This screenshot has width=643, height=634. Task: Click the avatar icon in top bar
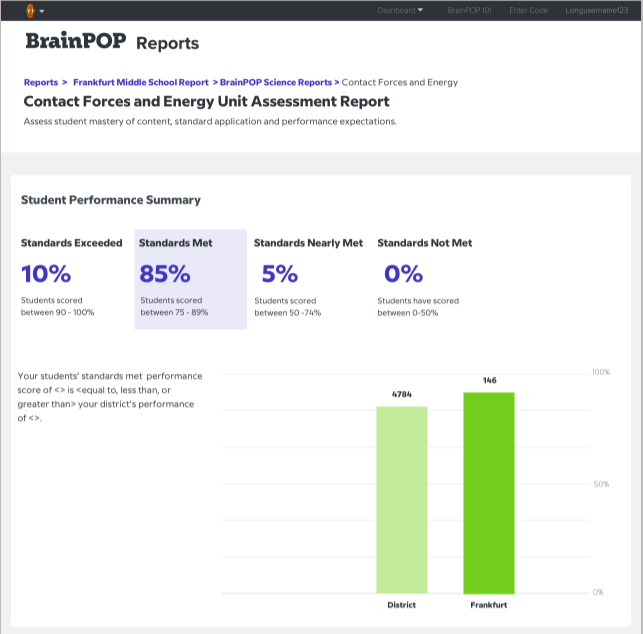[x=30, y=10]
